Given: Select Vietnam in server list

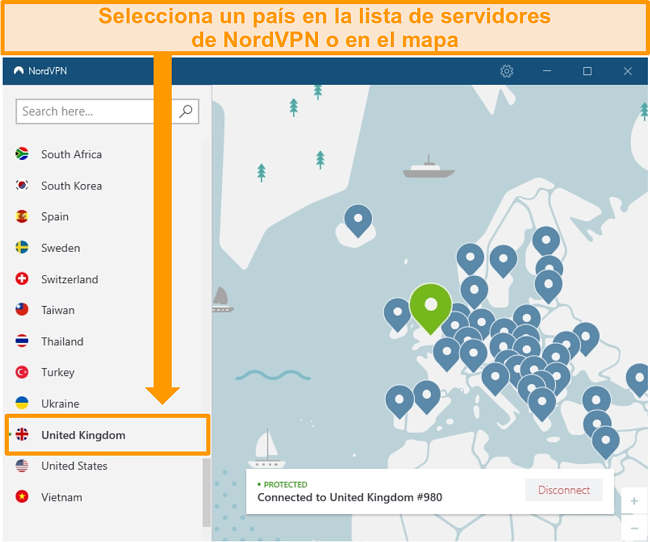Looking at the screenshot, I should tap(62, 497).
